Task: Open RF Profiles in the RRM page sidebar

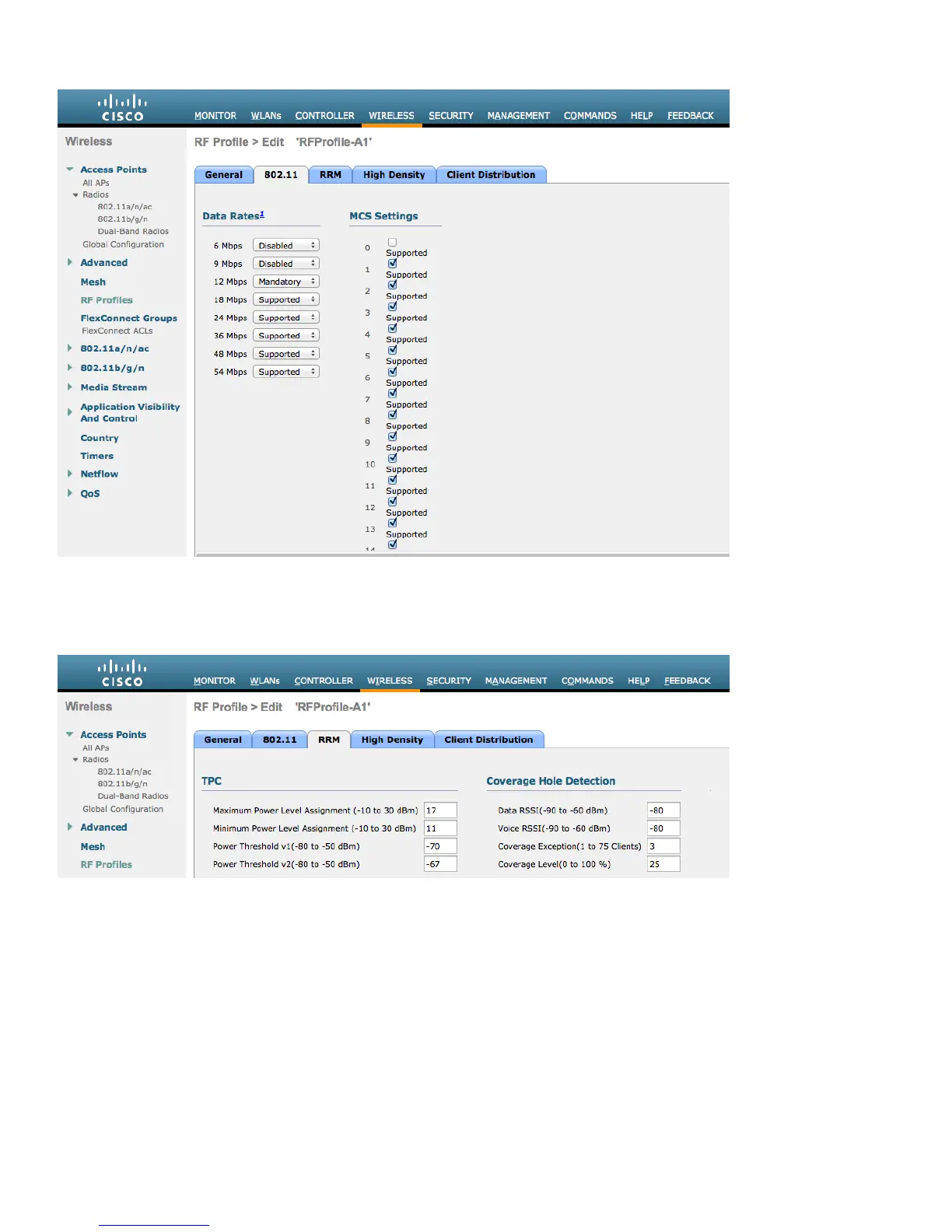Action: coord(107,865)
